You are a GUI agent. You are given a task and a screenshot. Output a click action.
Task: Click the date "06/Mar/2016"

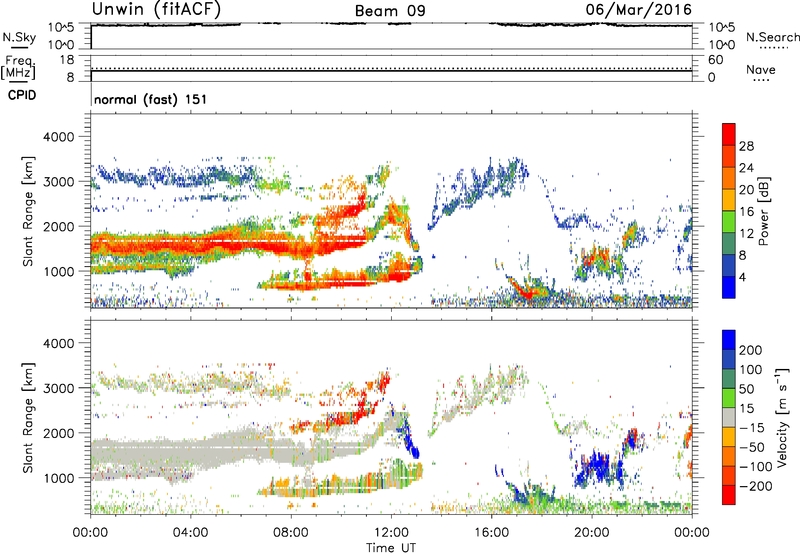tap(638, 10)
